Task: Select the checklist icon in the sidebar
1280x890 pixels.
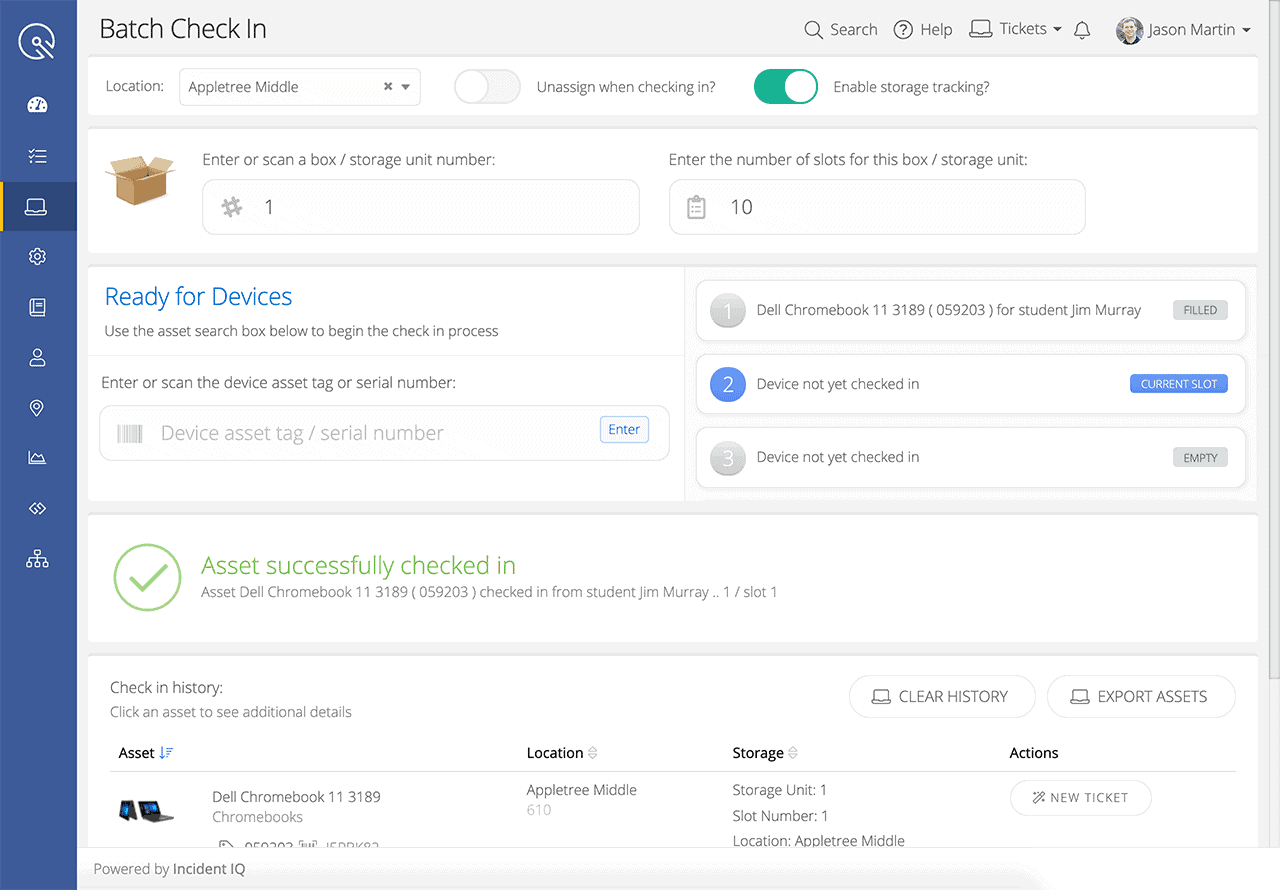Action: point(37,155)
